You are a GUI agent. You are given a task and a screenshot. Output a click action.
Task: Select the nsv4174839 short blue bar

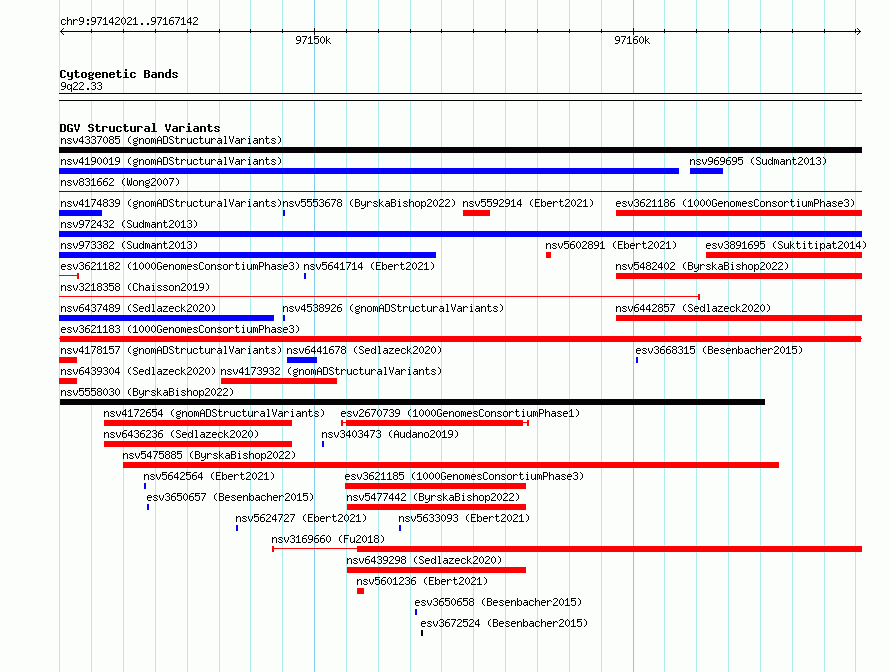[80, 213]
